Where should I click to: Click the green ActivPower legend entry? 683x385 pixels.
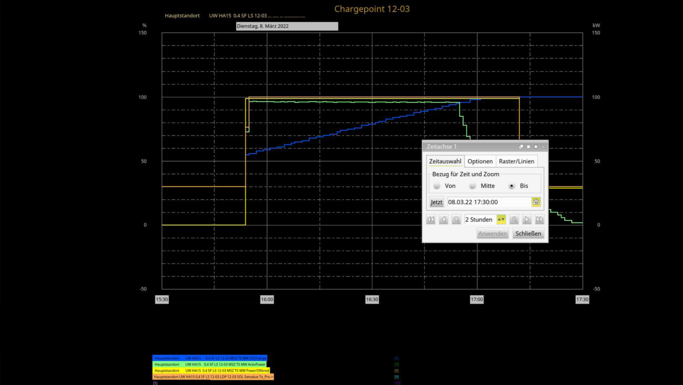tap(210, 364)
